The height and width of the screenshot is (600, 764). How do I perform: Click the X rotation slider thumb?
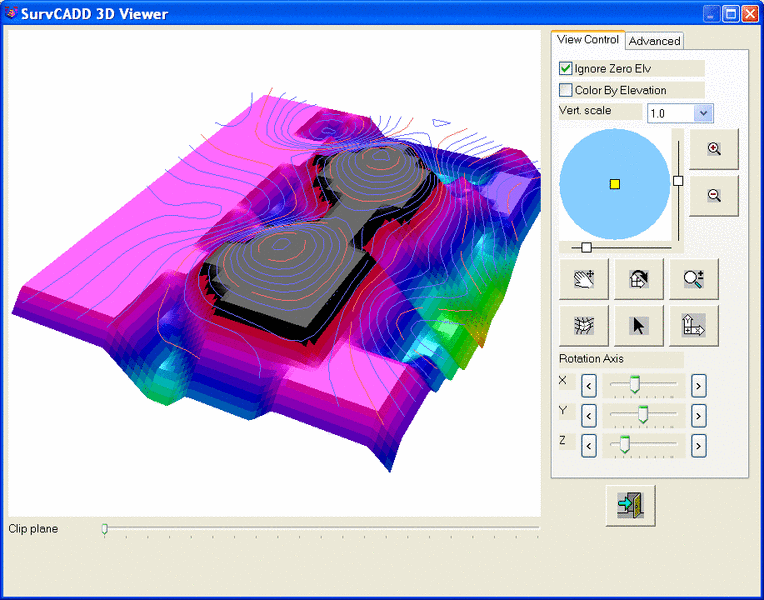[634, 384]
